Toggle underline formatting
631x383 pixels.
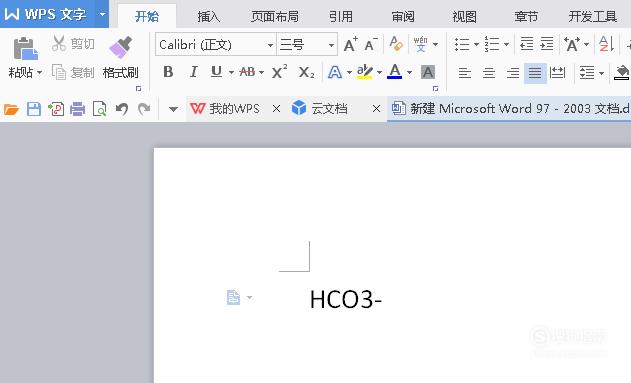(x=217, y=72)
